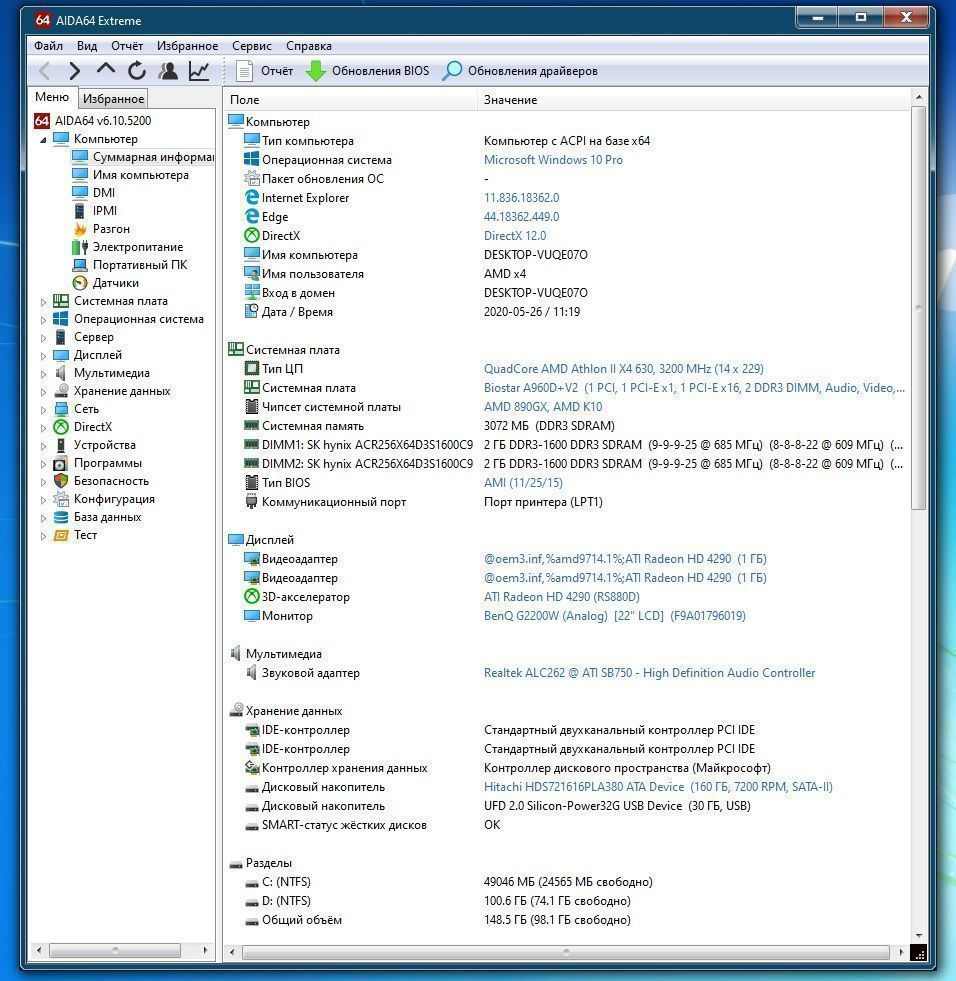
Task: Select the C: (NTFS) partition row
Action: [x=567, y=882]
